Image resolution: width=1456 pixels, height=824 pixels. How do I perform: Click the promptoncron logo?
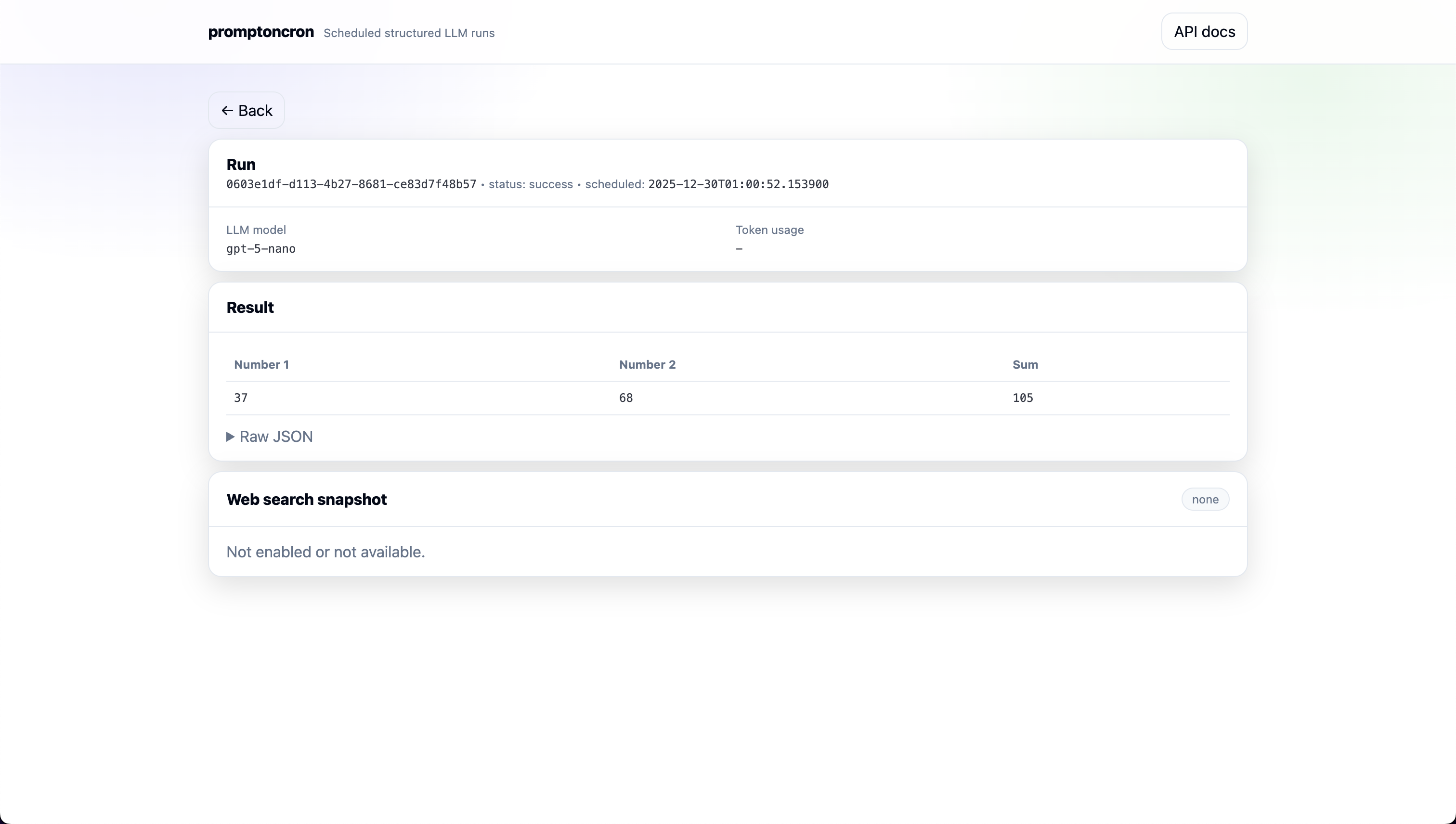pyautogui.click(x=260, y=32)
